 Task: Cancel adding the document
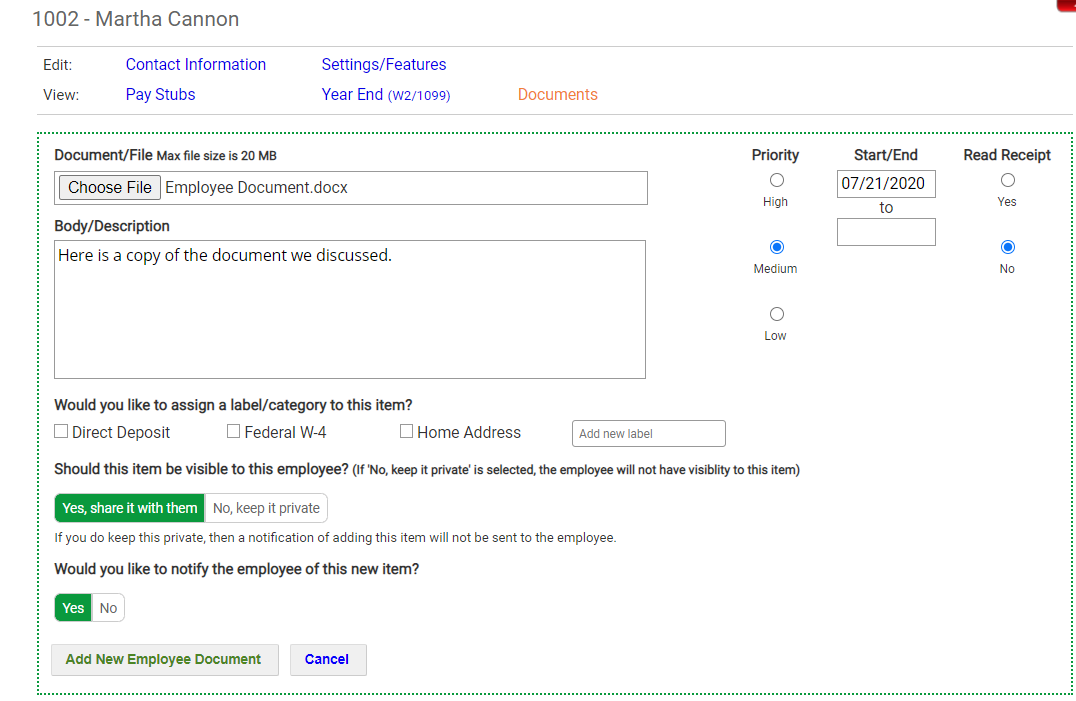pyautogui.click(x=327, y=660)
